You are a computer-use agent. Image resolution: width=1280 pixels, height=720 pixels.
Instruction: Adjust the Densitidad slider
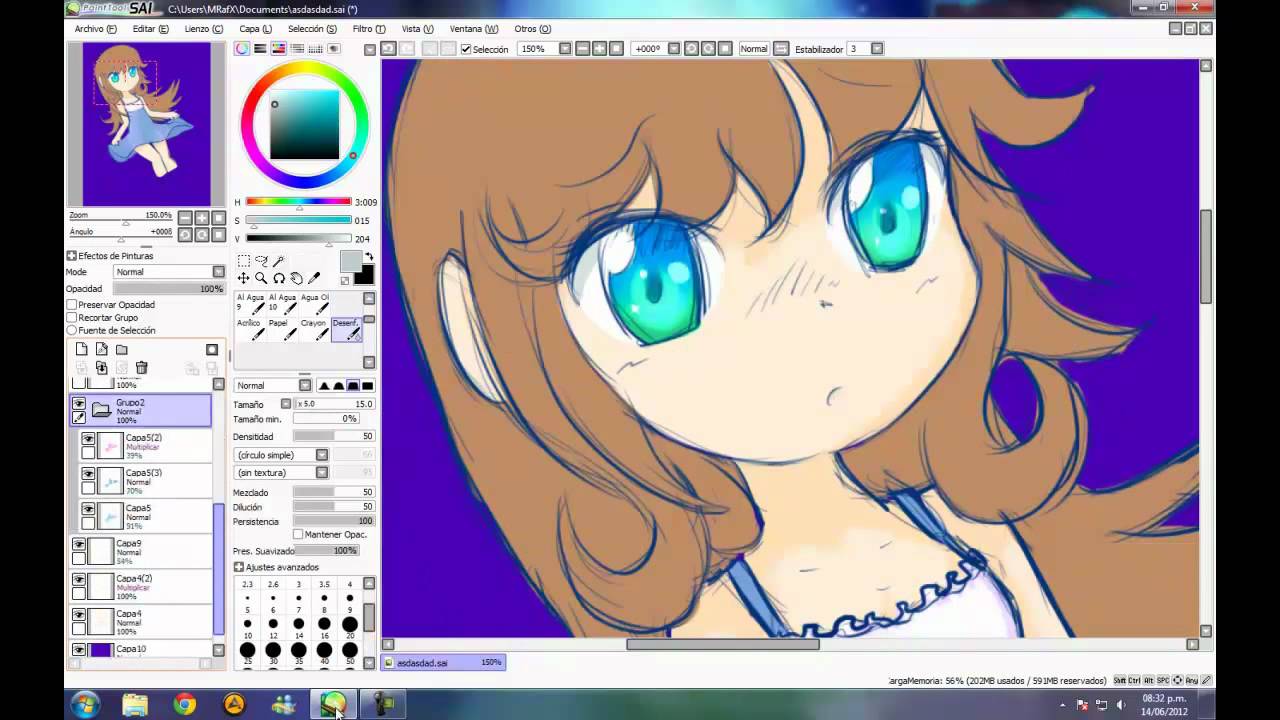pyautogui.click(x=333, y=437)
